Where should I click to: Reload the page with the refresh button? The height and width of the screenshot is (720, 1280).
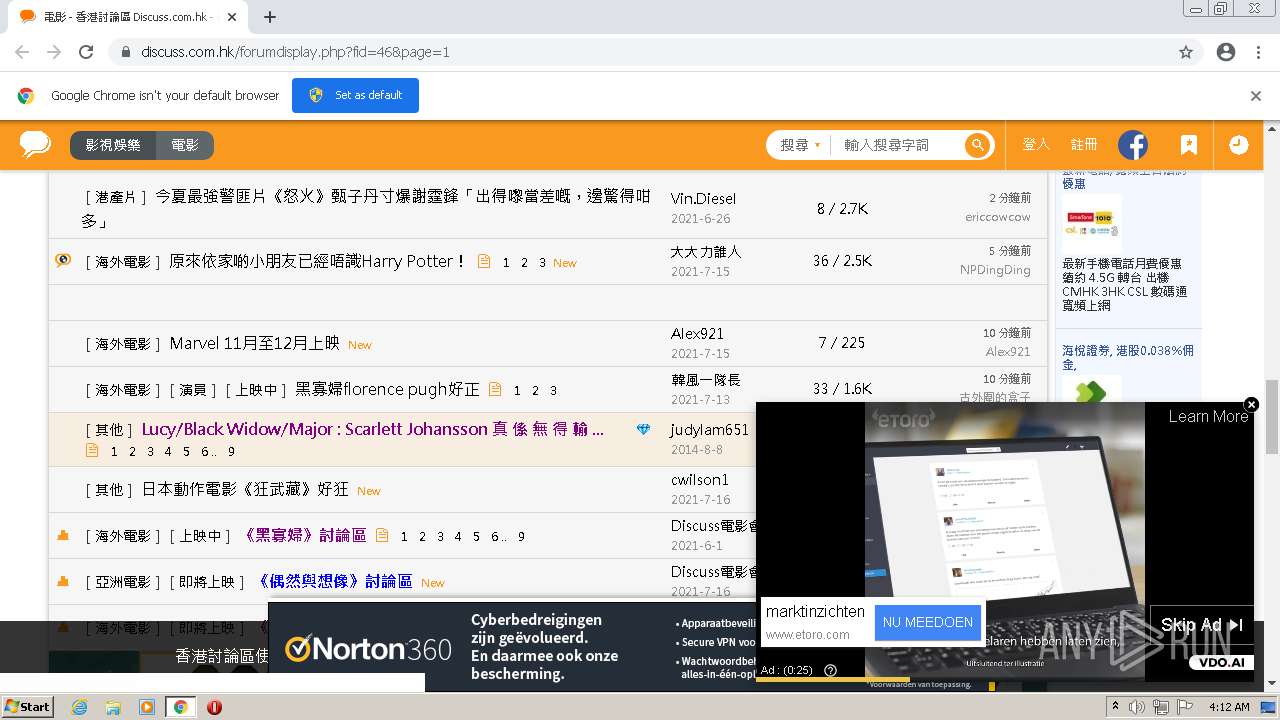click(86, 52)
